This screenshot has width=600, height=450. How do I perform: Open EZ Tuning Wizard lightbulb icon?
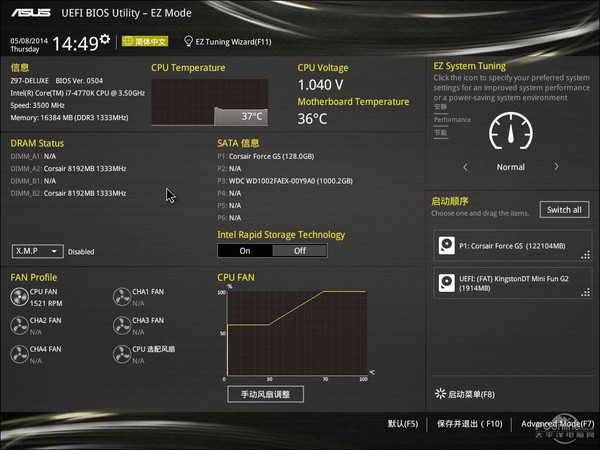[x=187, y=42]
